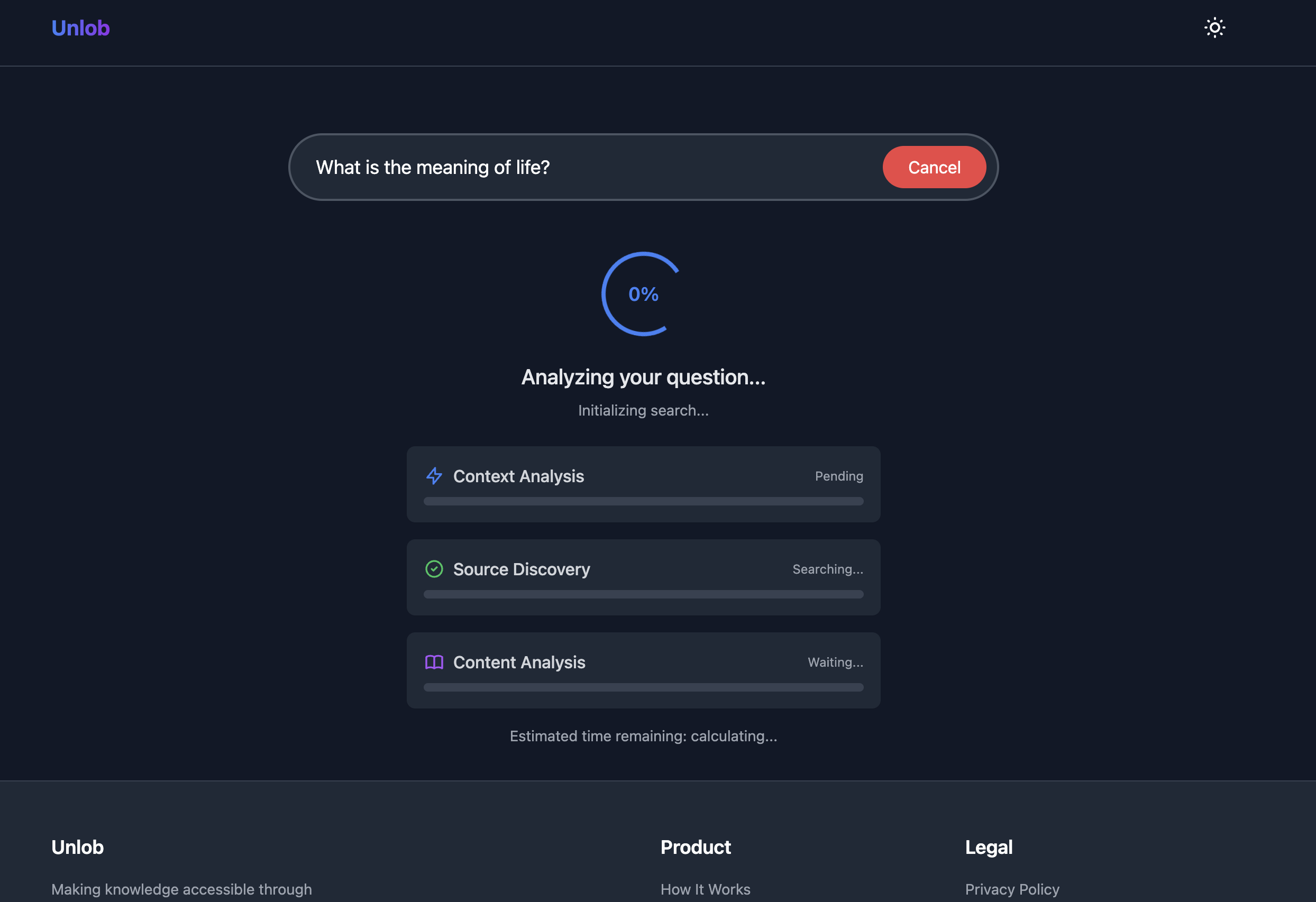The height and width of the screenshot is (902, 1316).
Task: Click the green checkmark Source Discovery icon
Action: coord(434,569)
